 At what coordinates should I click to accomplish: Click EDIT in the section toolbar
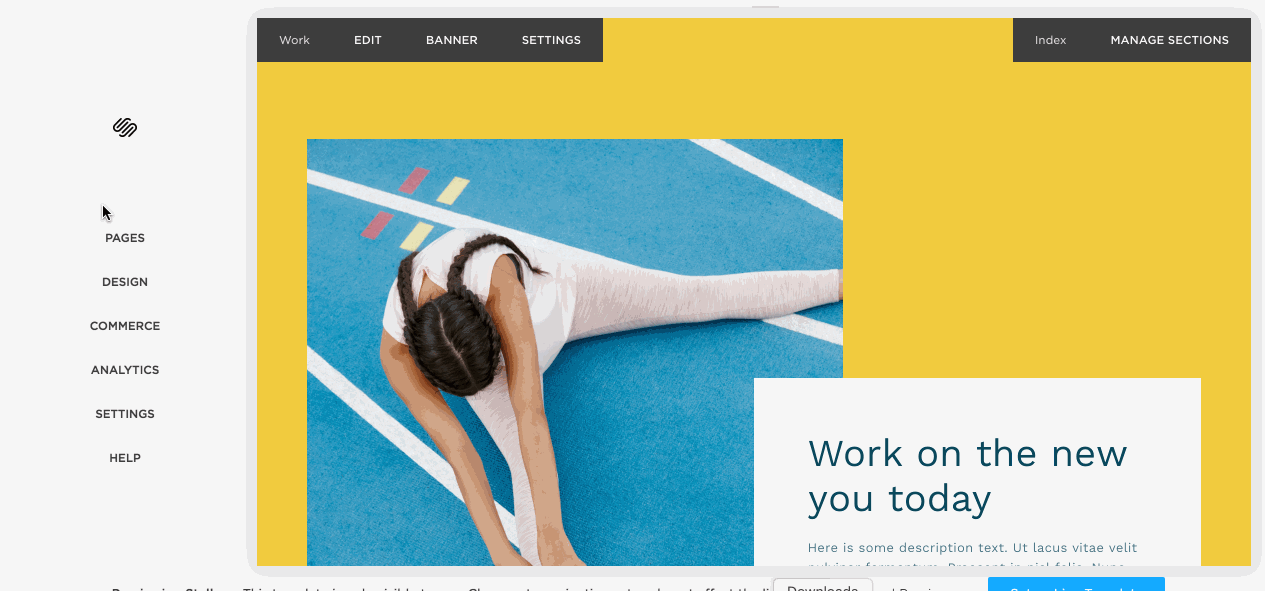[x=368, y=40]
